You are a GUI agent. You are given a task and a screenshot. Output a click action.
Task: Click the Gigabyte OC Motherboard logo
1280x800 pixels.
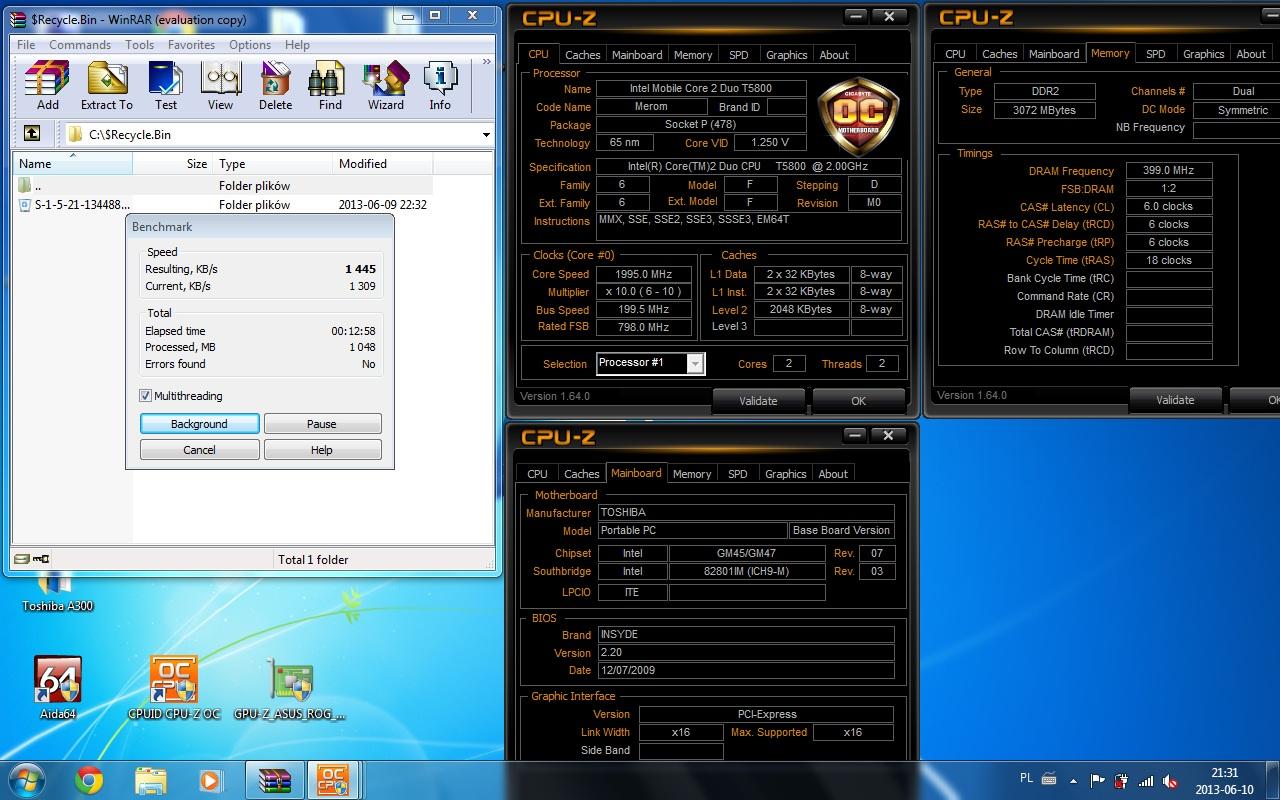click(858, 115)
